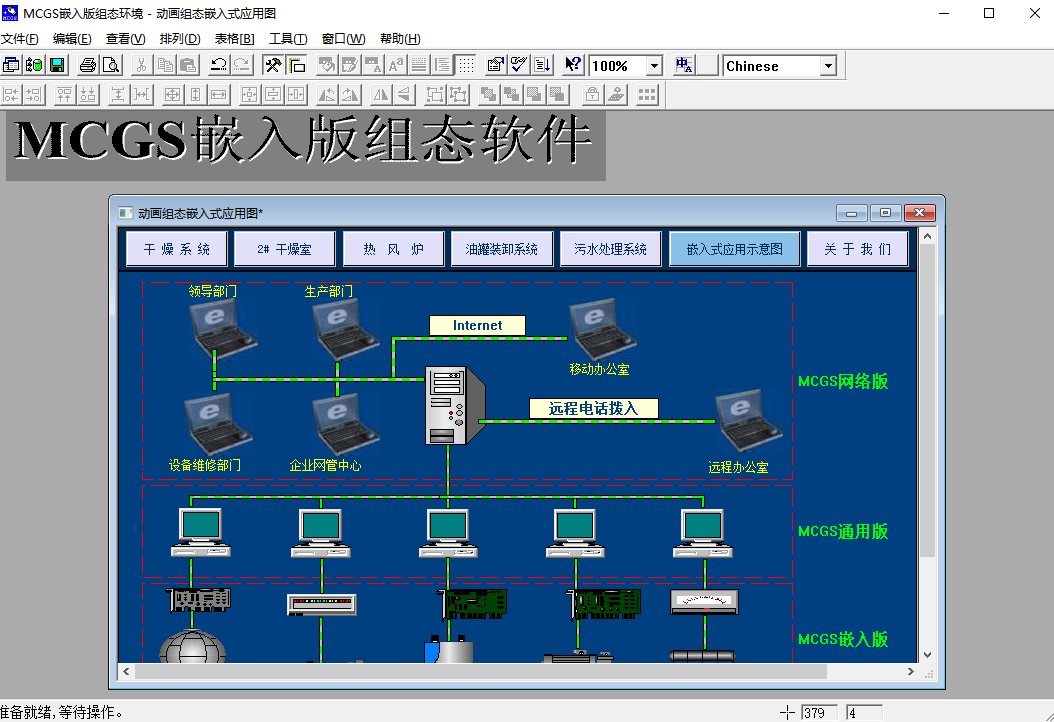Click the 油罐装卸系统 button

(x=502, y=249)
